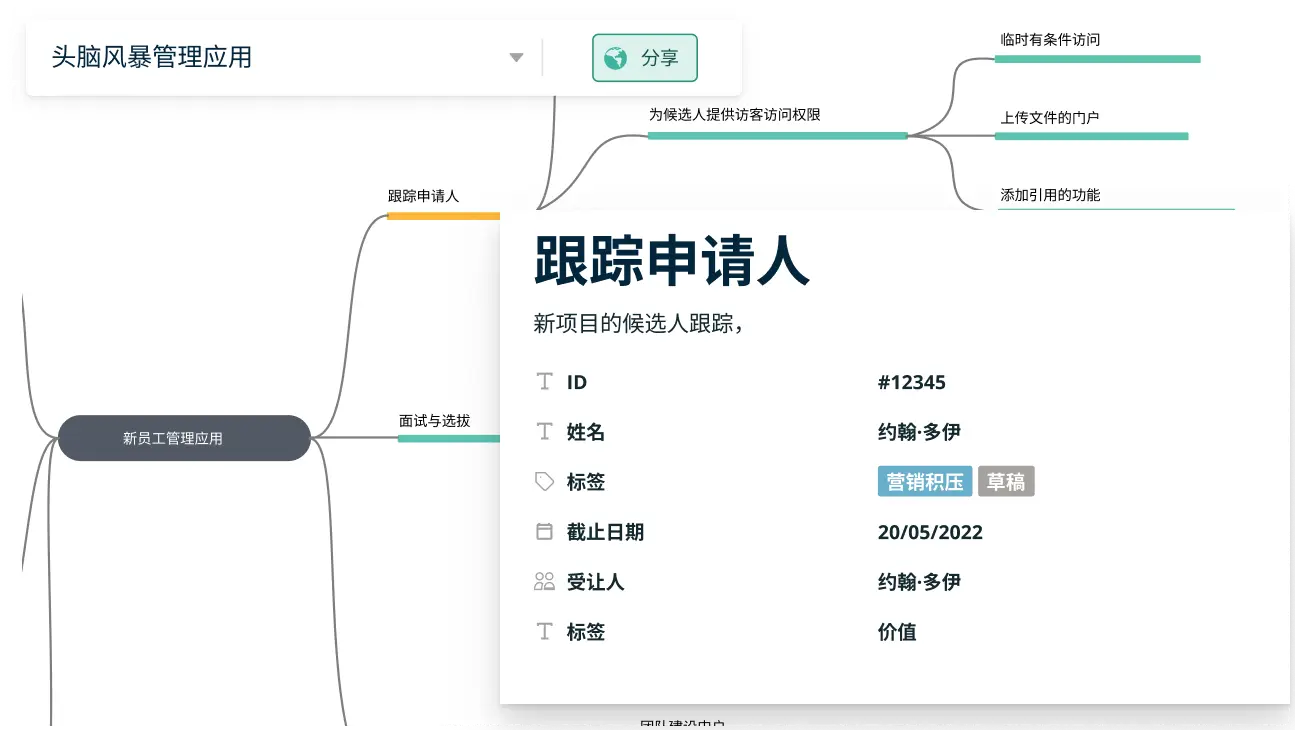Image resolution: width=1295 pixels, height=730 pixels.
Task: Click the 姓名 field label
Action: point(586,432)
